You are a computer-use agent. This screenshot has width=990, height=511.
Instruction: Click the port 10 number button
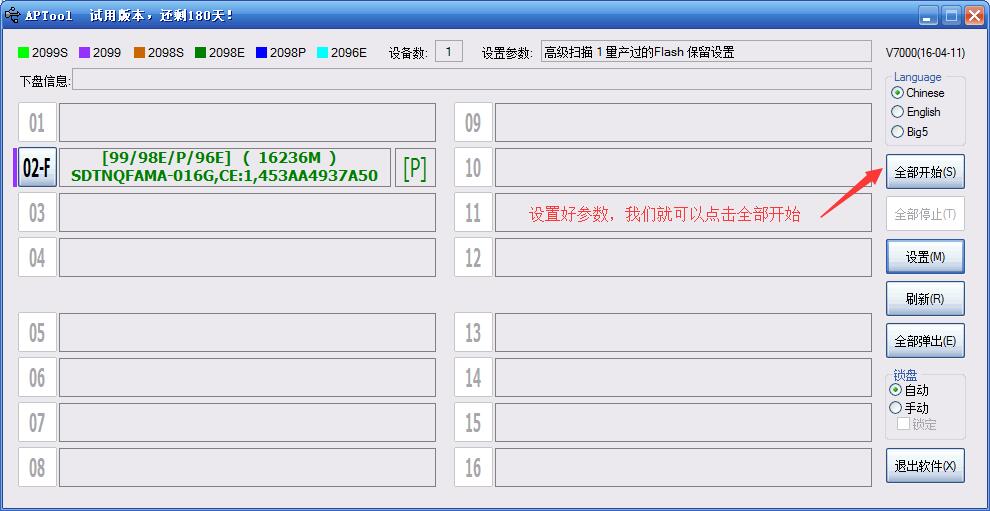click(474, 167)
